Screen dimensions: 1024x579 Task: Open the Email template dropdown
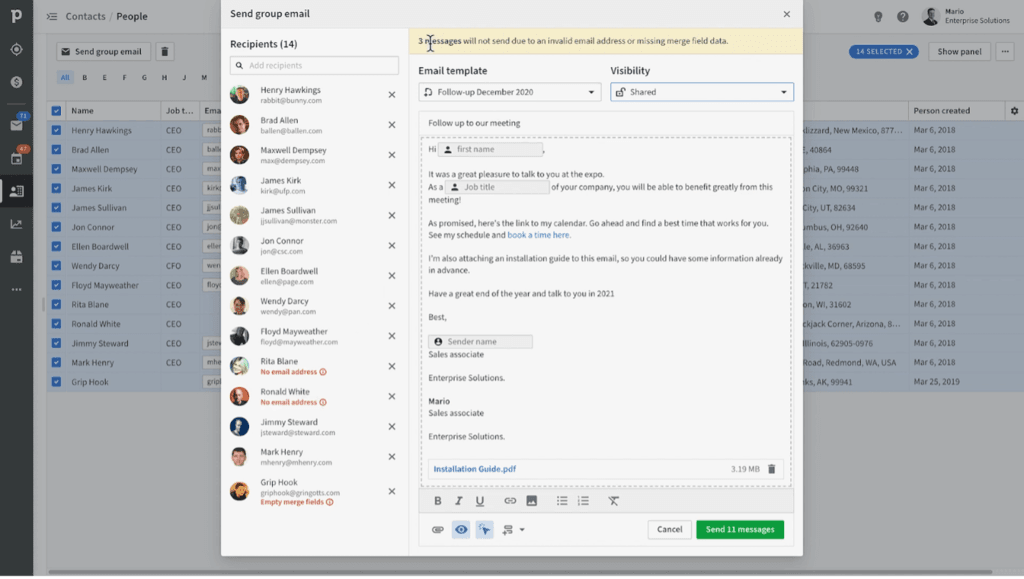510,89
